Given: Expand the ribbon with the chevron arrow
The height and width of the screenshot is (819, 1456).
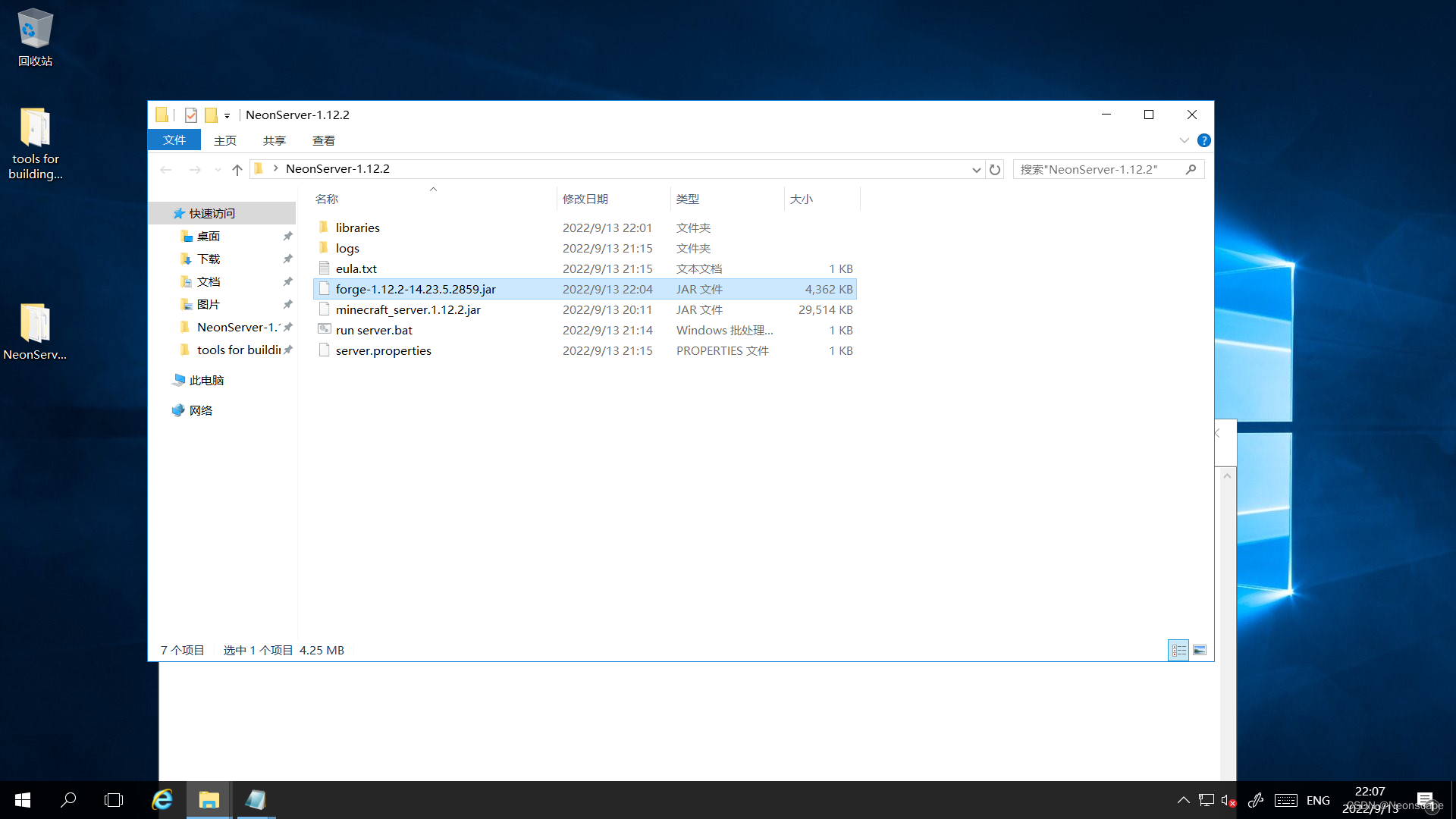Looking at the screenshot, I should pyautogui.click(x=1184, y=140).
